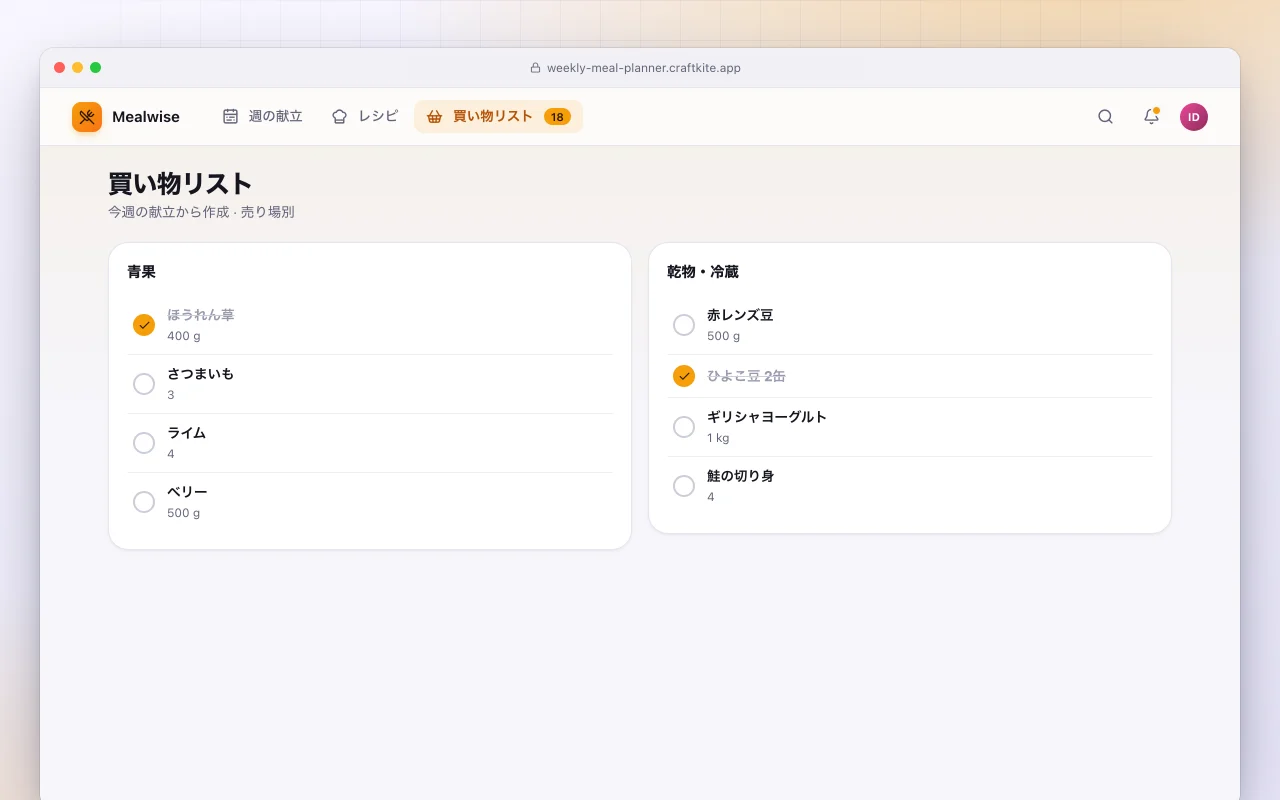
Task: Select the 買い物リスト tab
Action: [498, 116]
